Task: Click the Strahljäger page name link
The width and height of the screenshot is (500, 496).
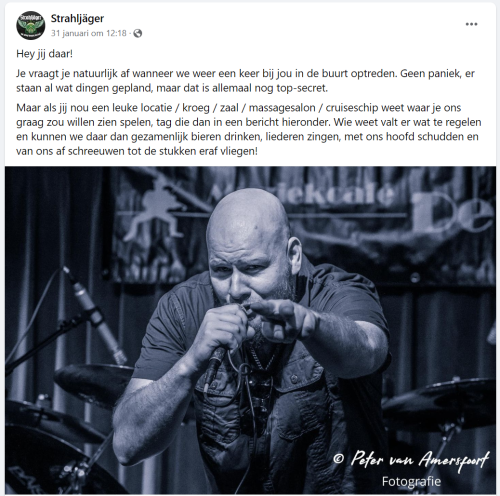Action: [x=77, y=18]
